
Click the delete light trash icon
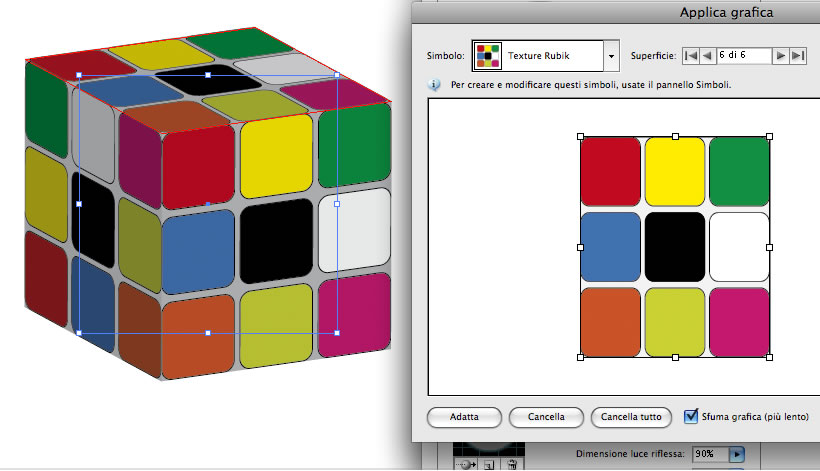512,464
